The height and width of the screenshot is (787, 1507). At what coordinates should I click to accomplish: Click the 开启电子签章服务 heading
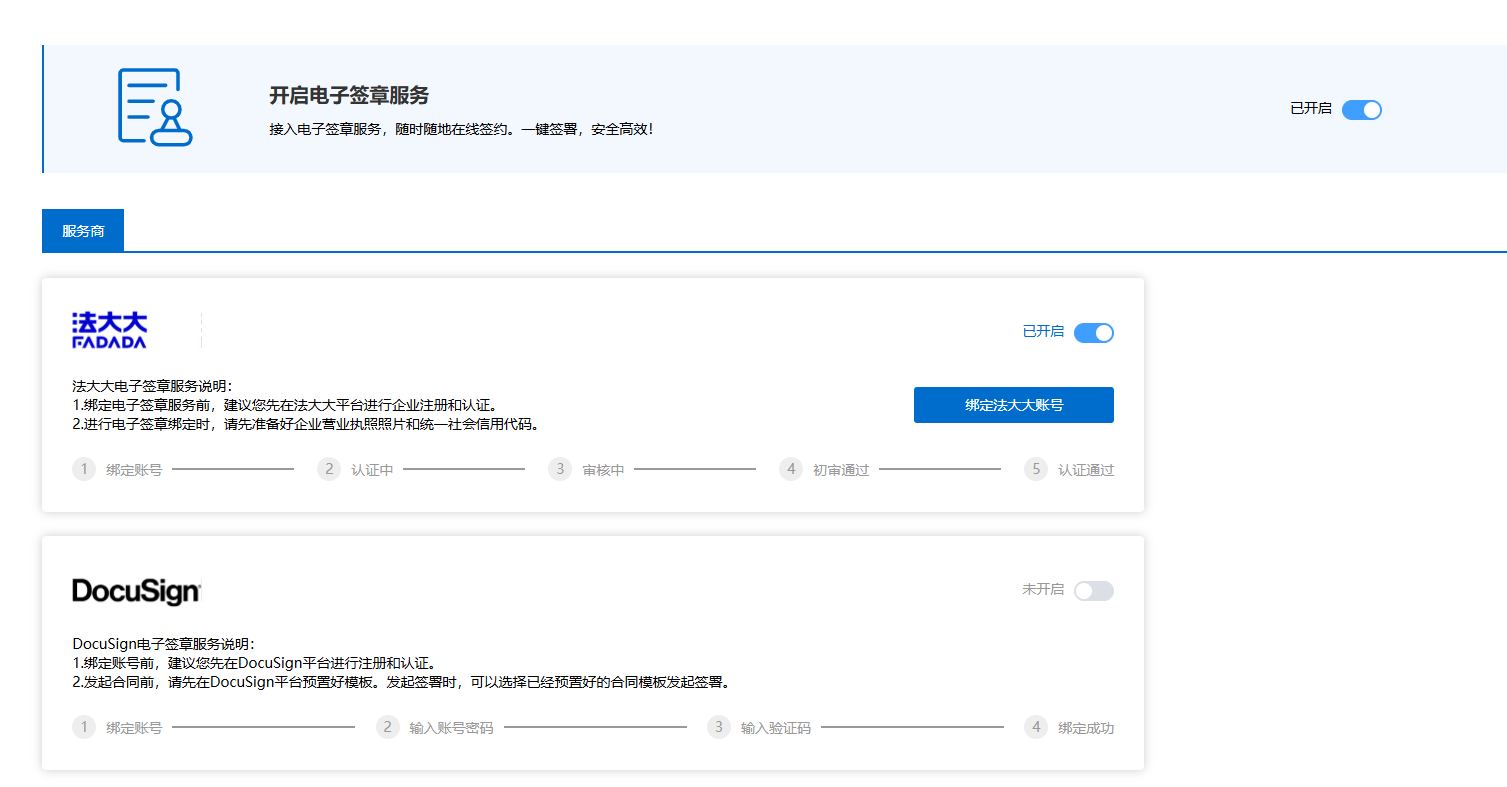(x=349, y=96)
